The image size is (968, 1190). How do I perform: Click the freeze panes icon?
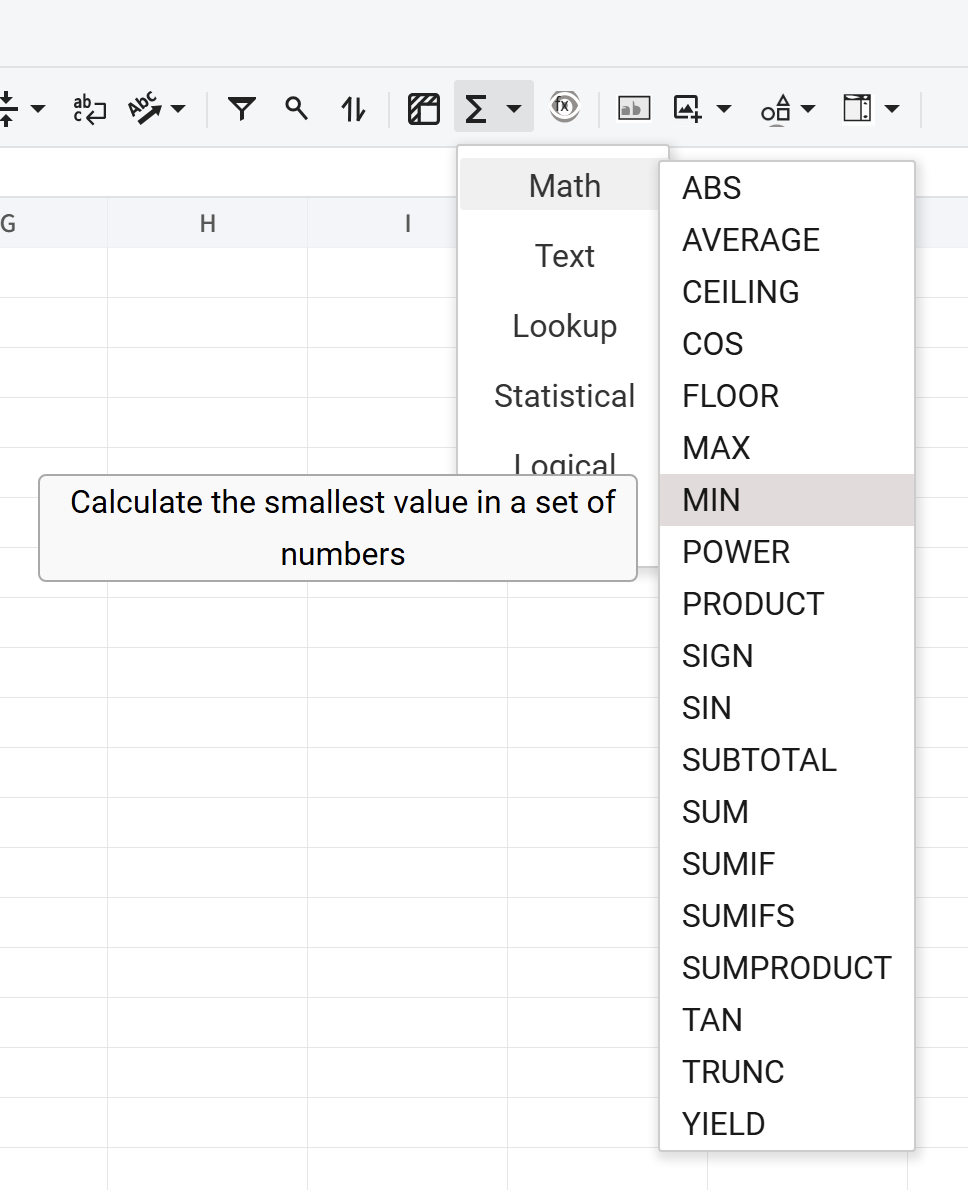pyautogui.click(x=424, y=108)
